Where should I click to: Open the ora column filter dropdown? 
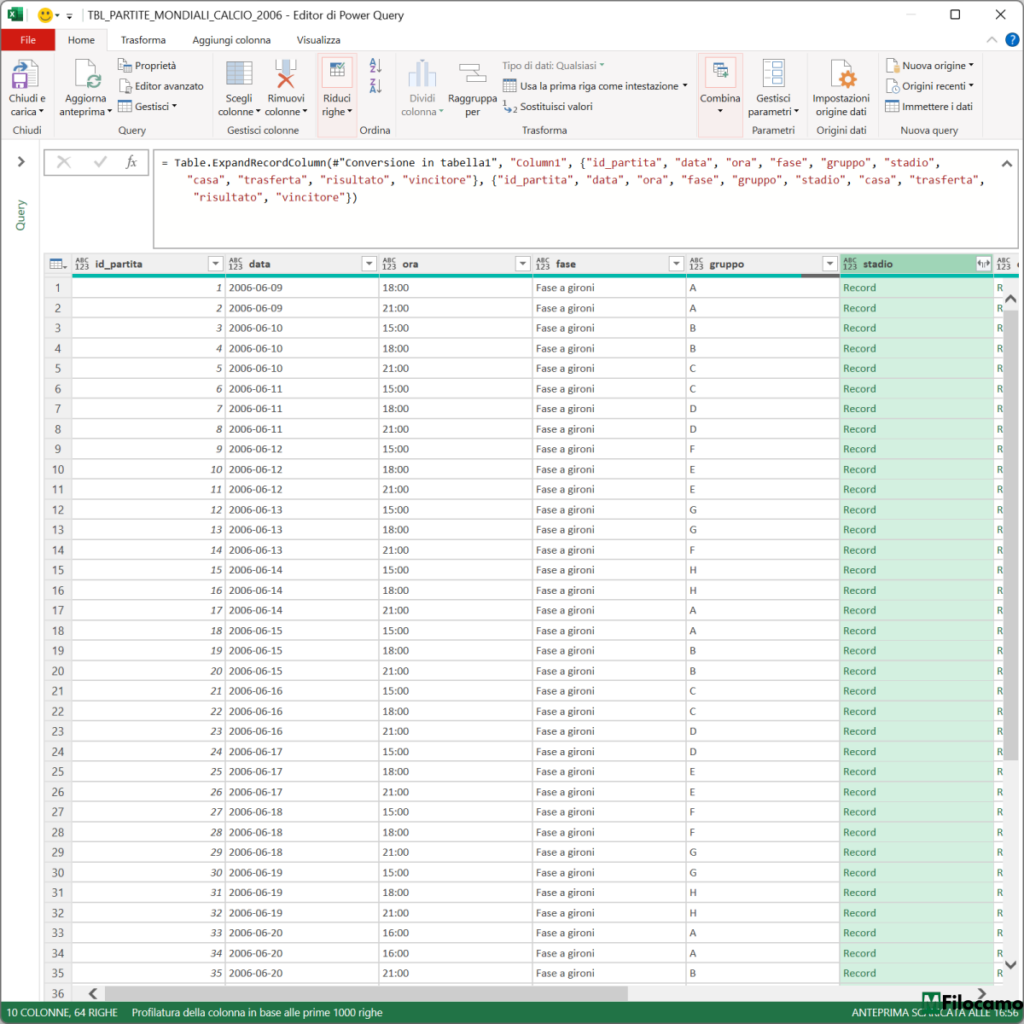tap(522, 264)
